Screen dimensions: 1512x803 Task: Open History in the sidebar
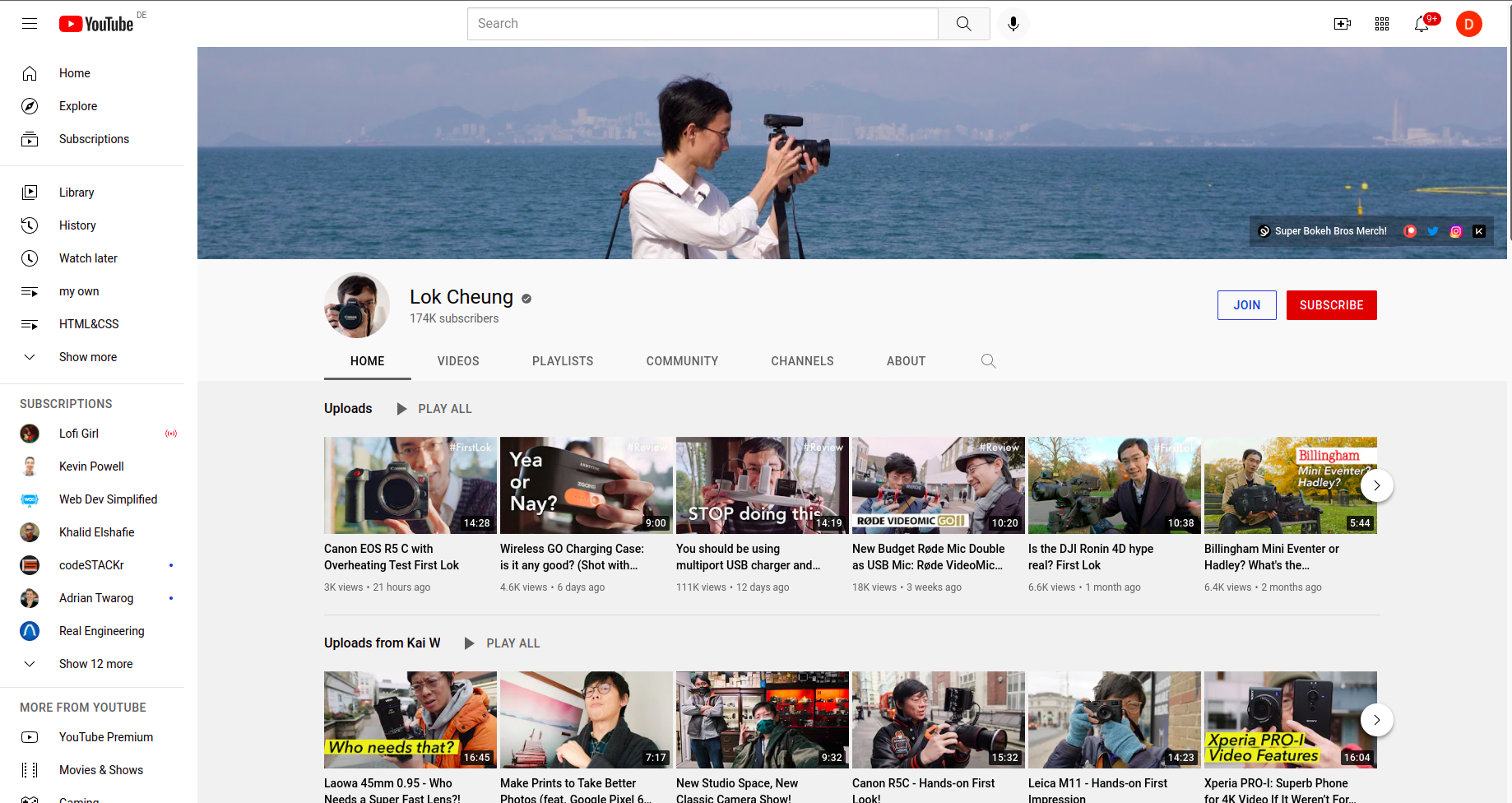[92, 225]
